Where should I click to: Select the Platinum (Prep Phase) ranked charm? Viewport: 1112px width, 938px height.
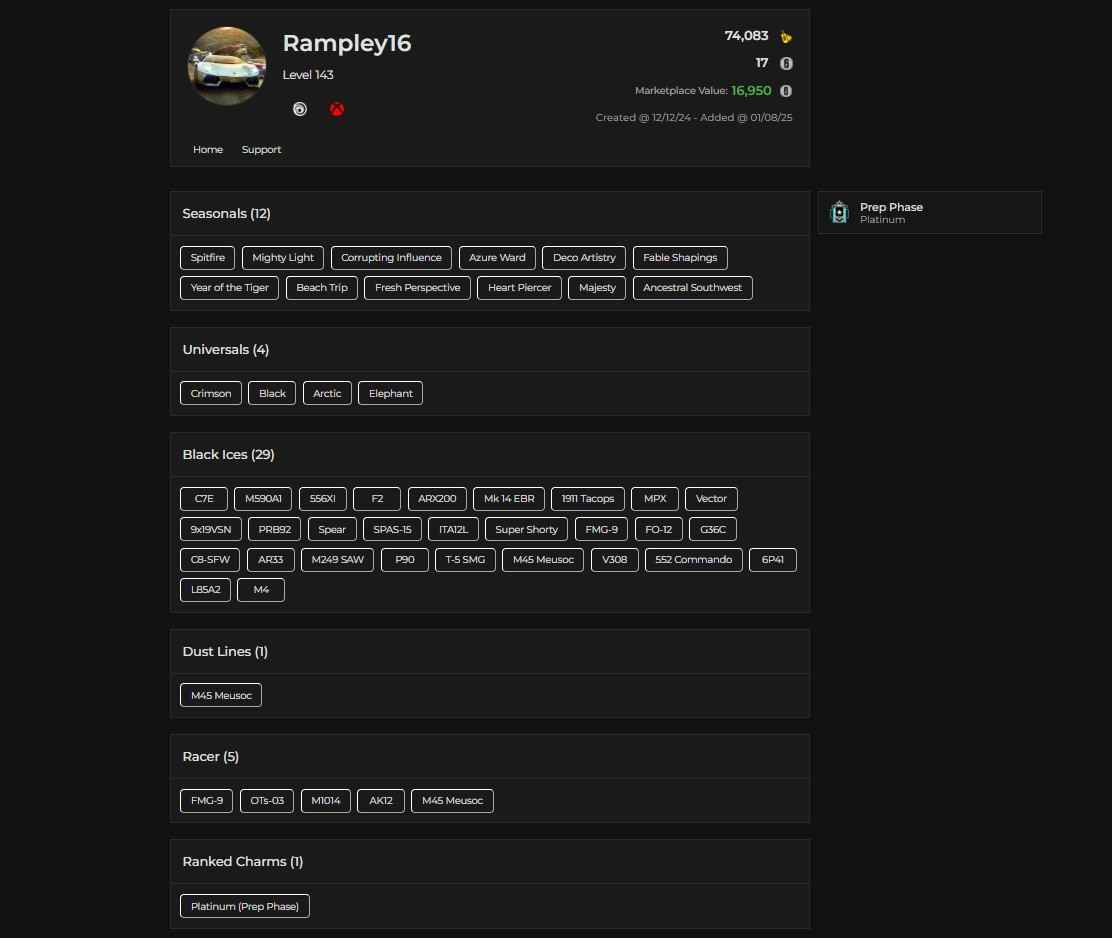pyautogui.click(x=244, y=905)
